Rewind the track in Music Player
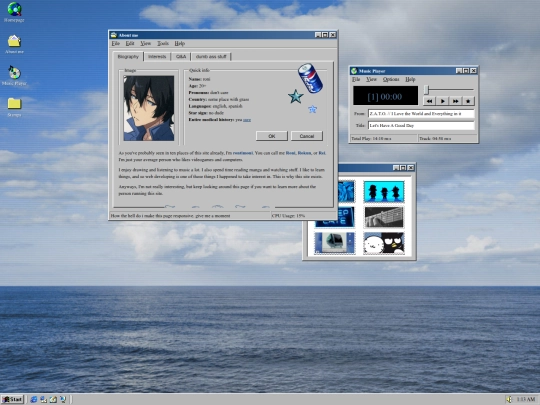Screen dimensions: 540x405 [x=429, y=101]
